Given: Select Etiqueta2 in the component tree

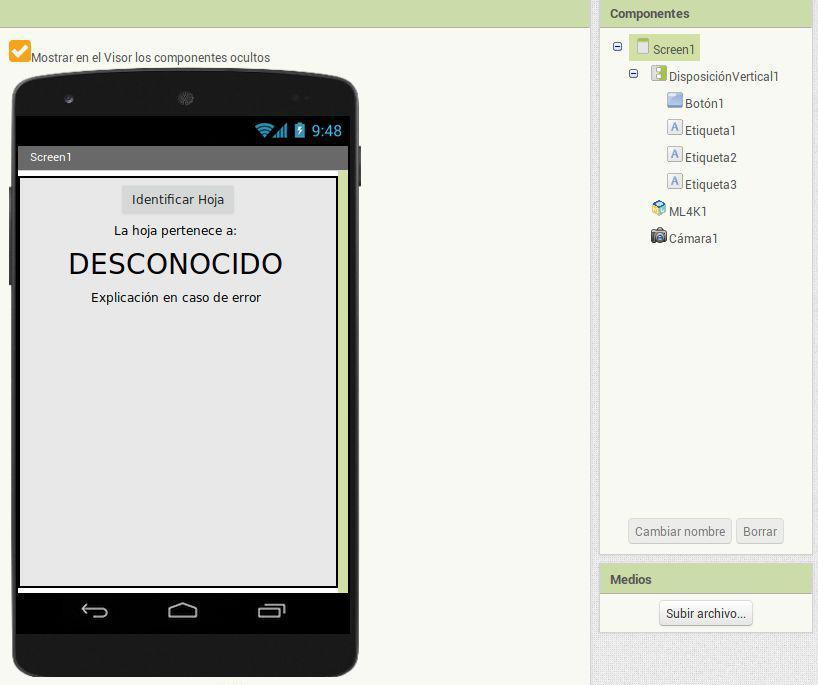Looking at the screenshot, I should [x=711, y=158].
